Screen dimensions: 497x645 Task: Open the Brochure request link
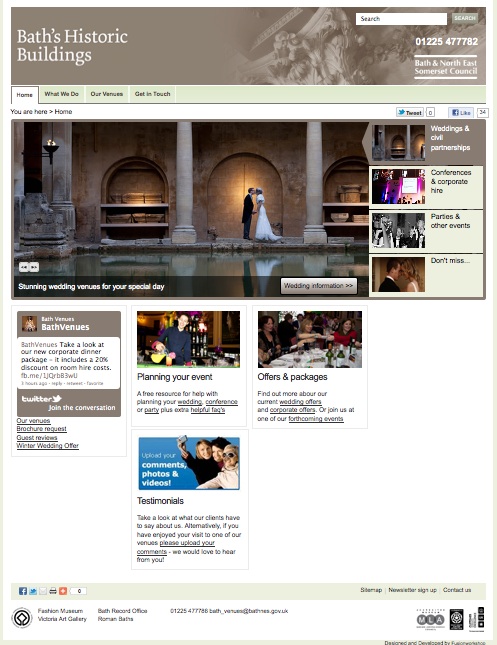(42, 429)
